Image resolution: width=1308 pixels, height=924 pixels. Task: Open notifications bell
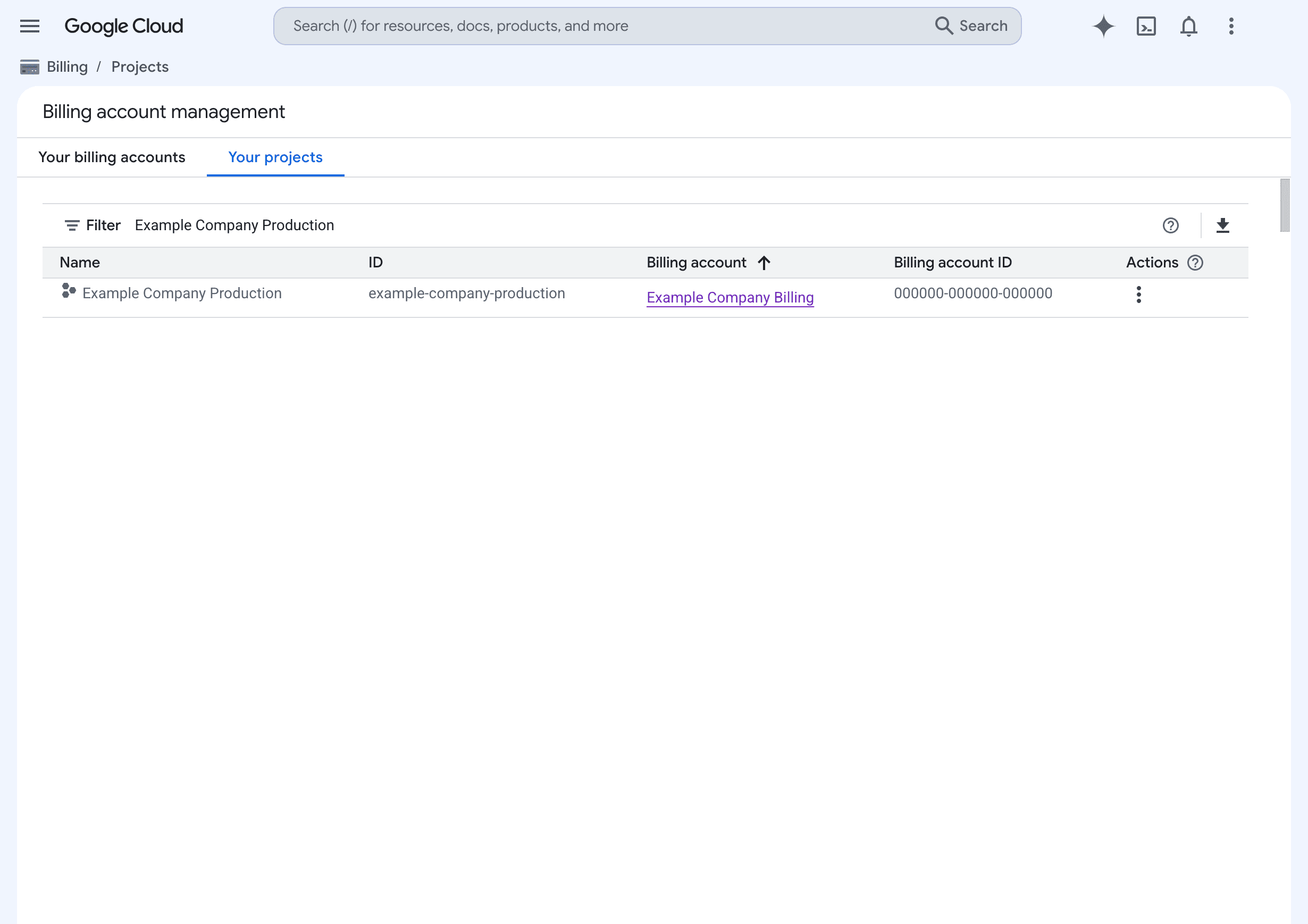1189,26
